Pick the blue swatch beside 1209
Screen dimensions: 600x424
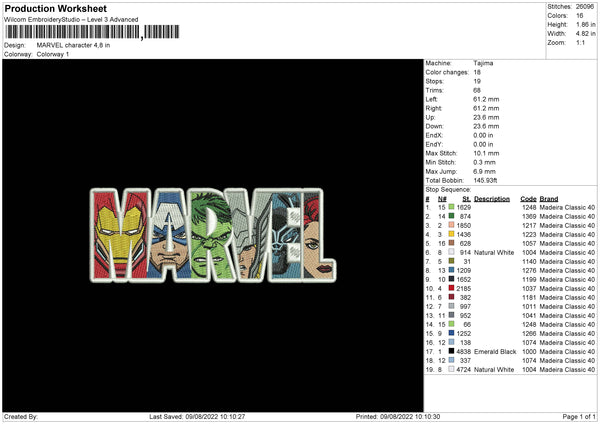coord(452,270)
